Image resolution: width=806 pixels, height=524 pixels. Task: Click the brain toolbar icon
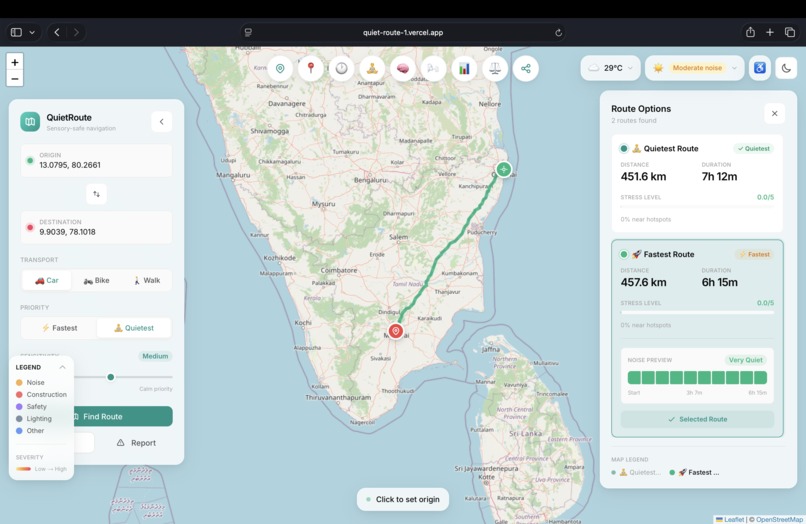pyautogui.click(x=403, y=68)
